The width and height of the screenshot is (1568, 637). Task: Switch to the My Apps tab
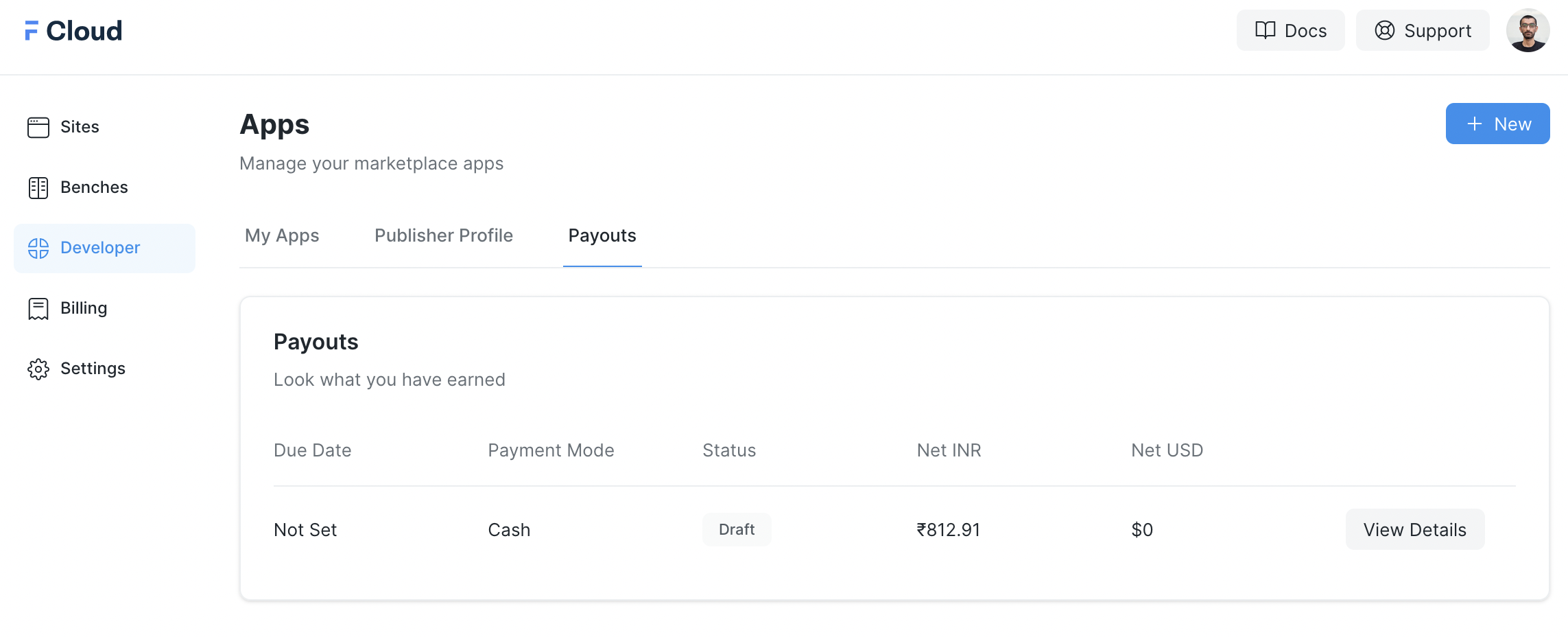[x=282, y=235]
